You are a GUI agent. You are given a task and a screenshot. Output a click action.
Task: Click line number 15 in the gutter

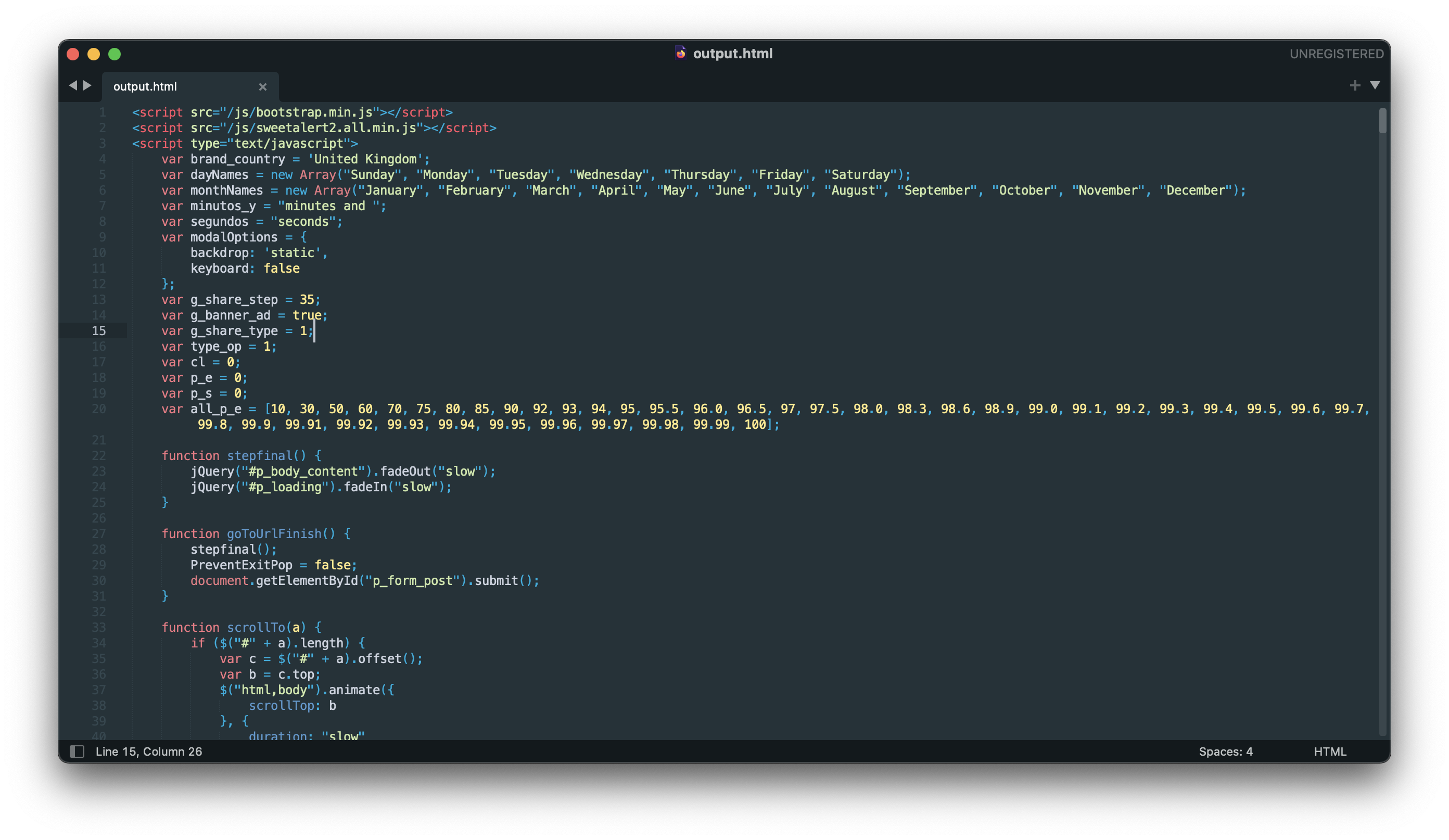(x=99, y=330)
